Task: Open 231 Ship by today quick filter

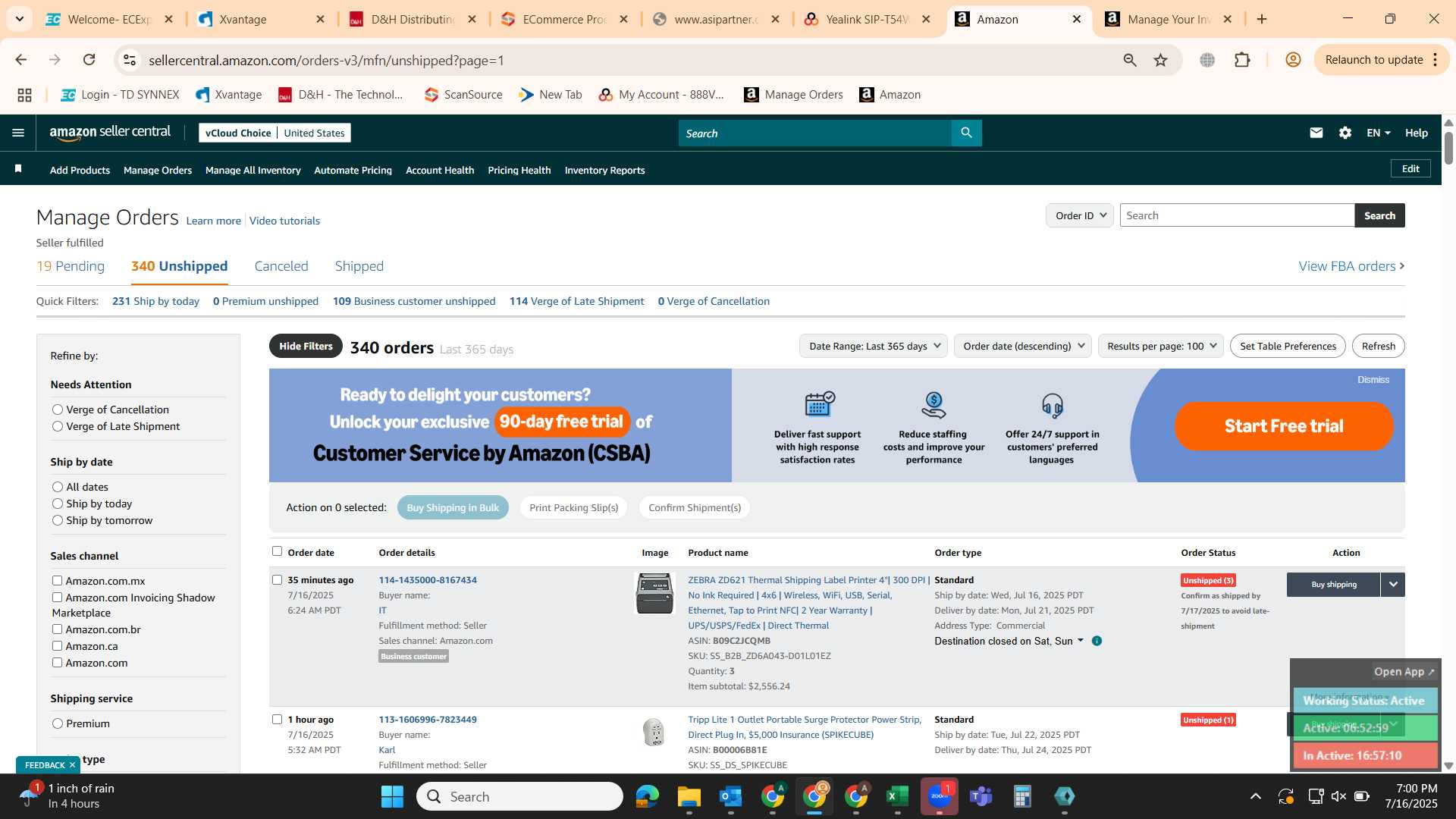Action: [155, 301]
